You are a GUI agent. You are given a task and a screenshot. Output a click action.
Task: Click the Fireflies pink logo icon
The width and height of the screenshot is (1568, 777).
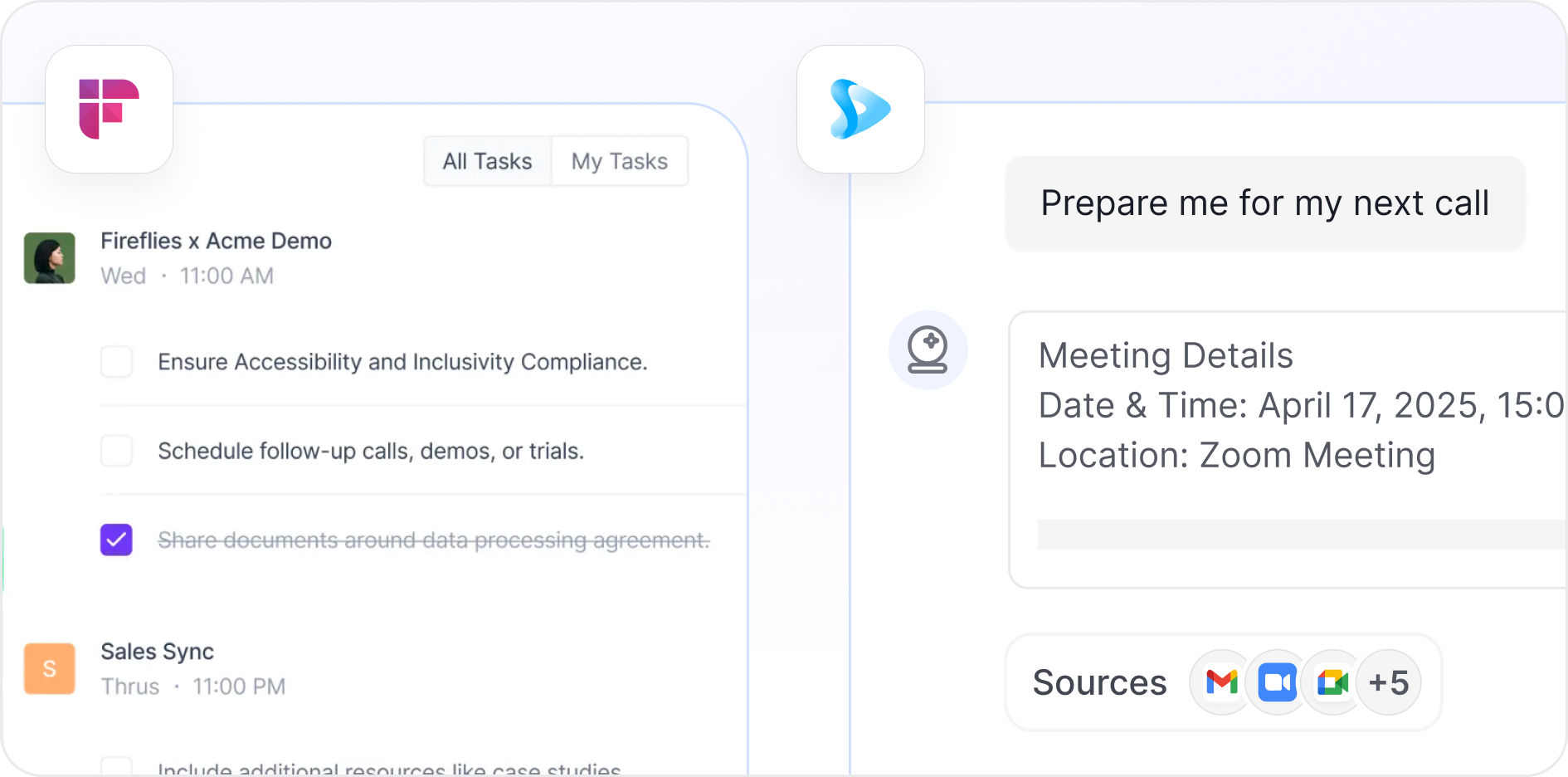pyautogui.click(x=109, y=109)
